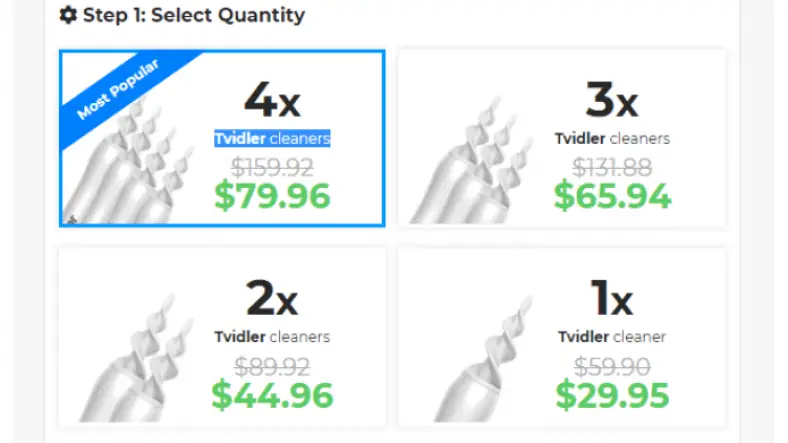
Task: Click the crossed-out $131.88 price
Action: (x=612, y=165)
